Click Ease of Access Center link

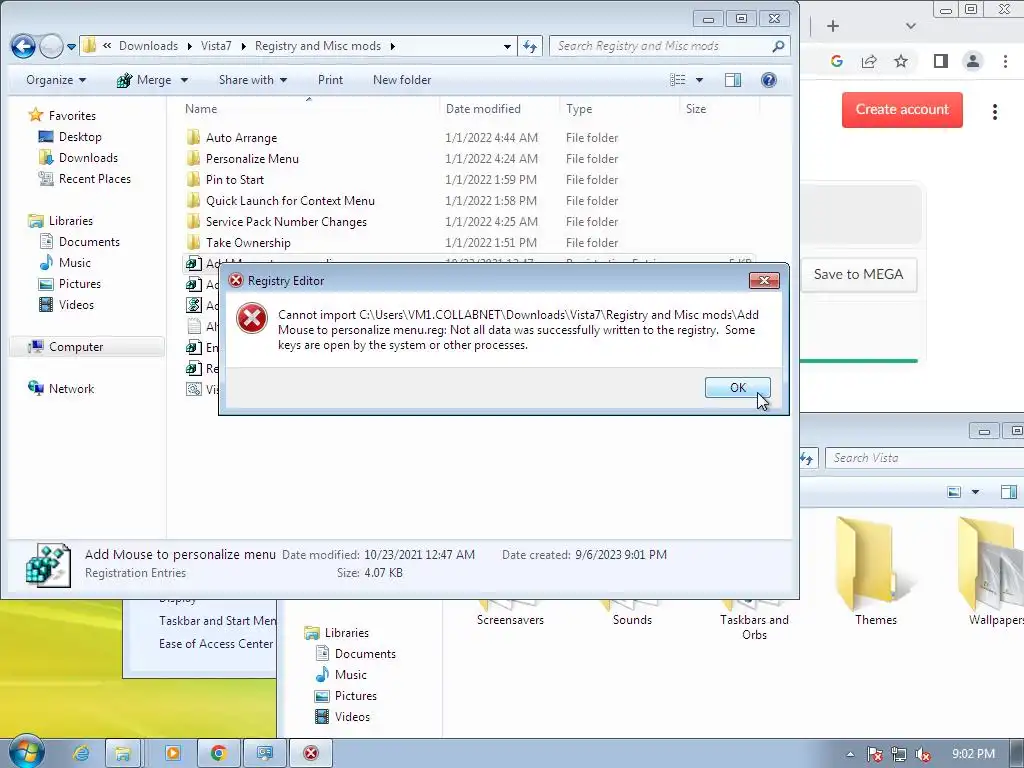click(x=216, y=644)
